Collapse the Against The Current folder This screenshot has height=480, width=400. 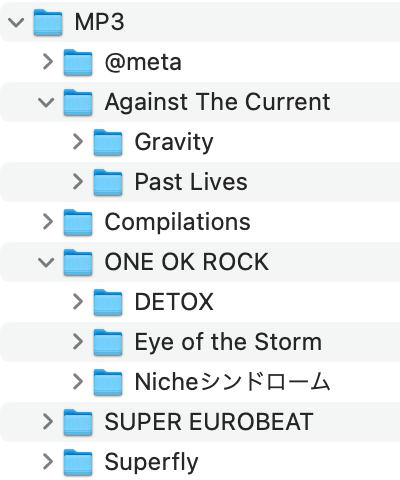point(46,102)
